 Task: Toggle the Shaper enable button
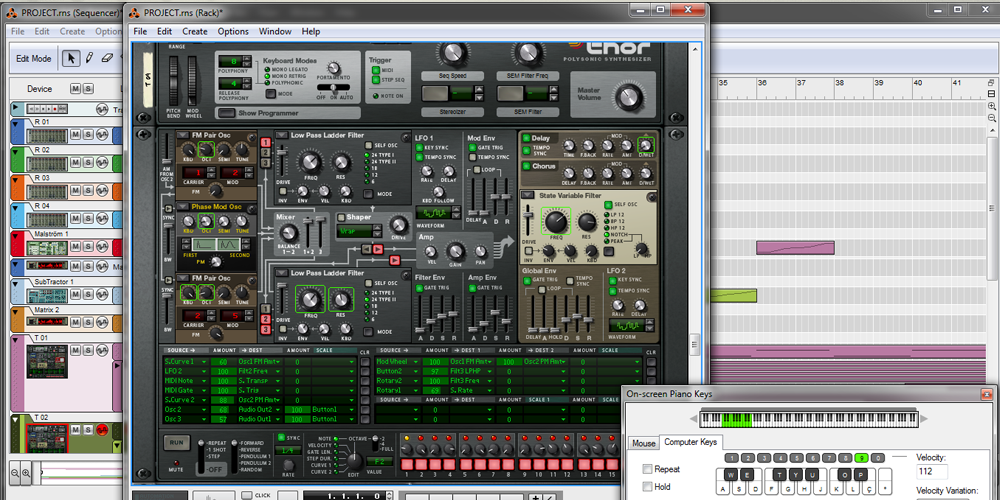pyautogui.click(x=341, y=217)
